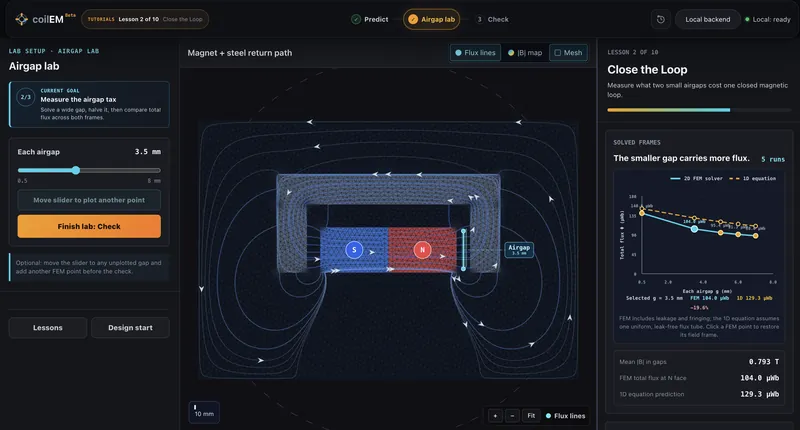Click the 5 runs counter
The height and width of the screenshot is (430, 800).
click(773, 159)
